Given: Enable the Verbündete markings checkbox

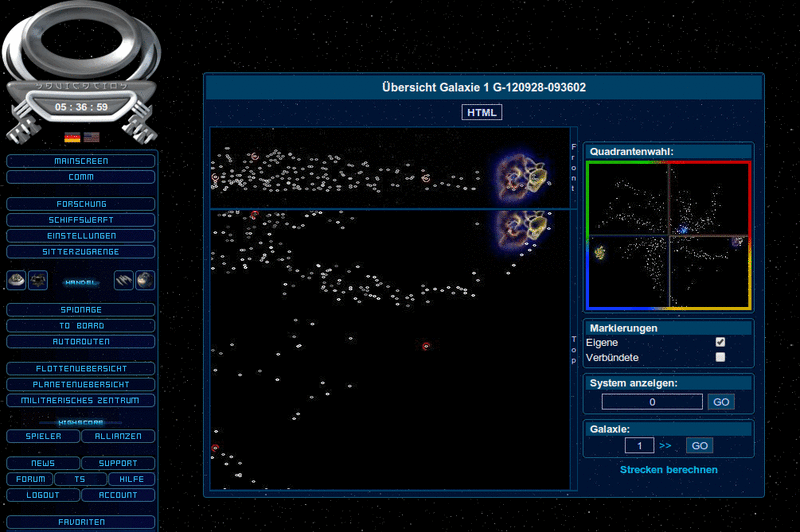Looking at the screenshot, I should pos(720,357).
